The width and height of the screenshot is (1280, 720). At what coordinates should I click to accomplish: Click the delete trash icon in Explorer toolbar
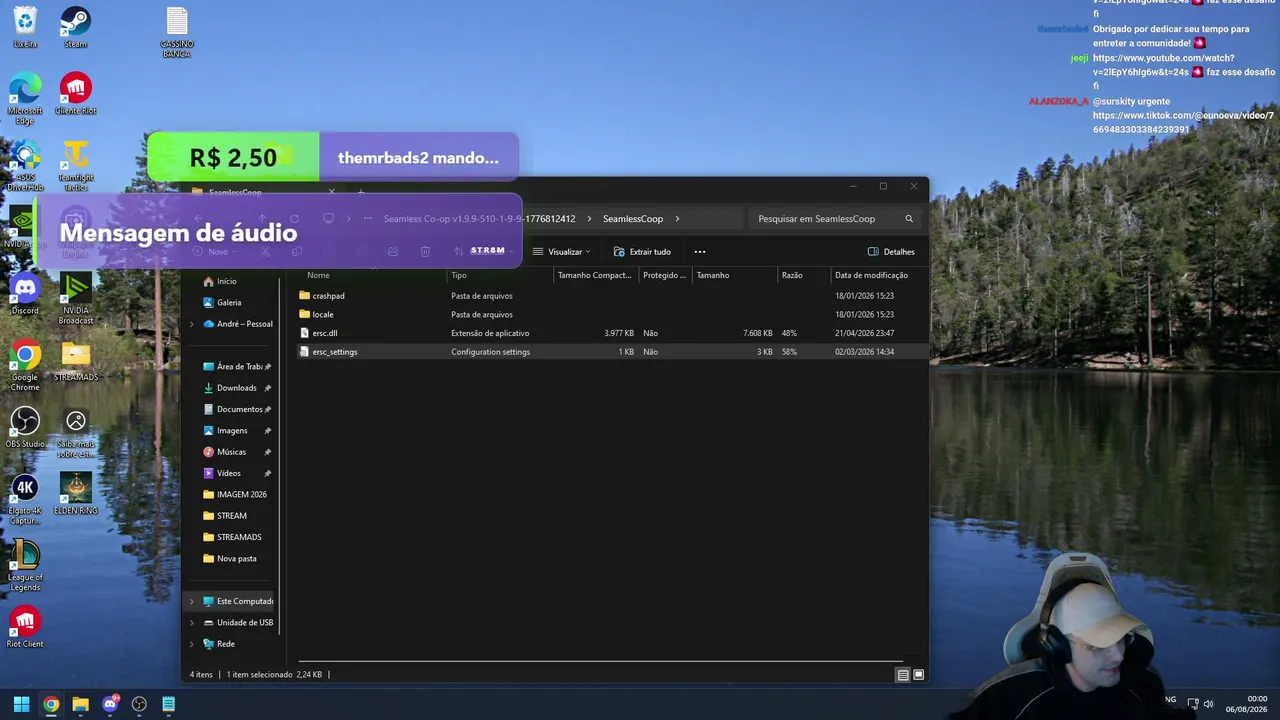pos(425,252)
